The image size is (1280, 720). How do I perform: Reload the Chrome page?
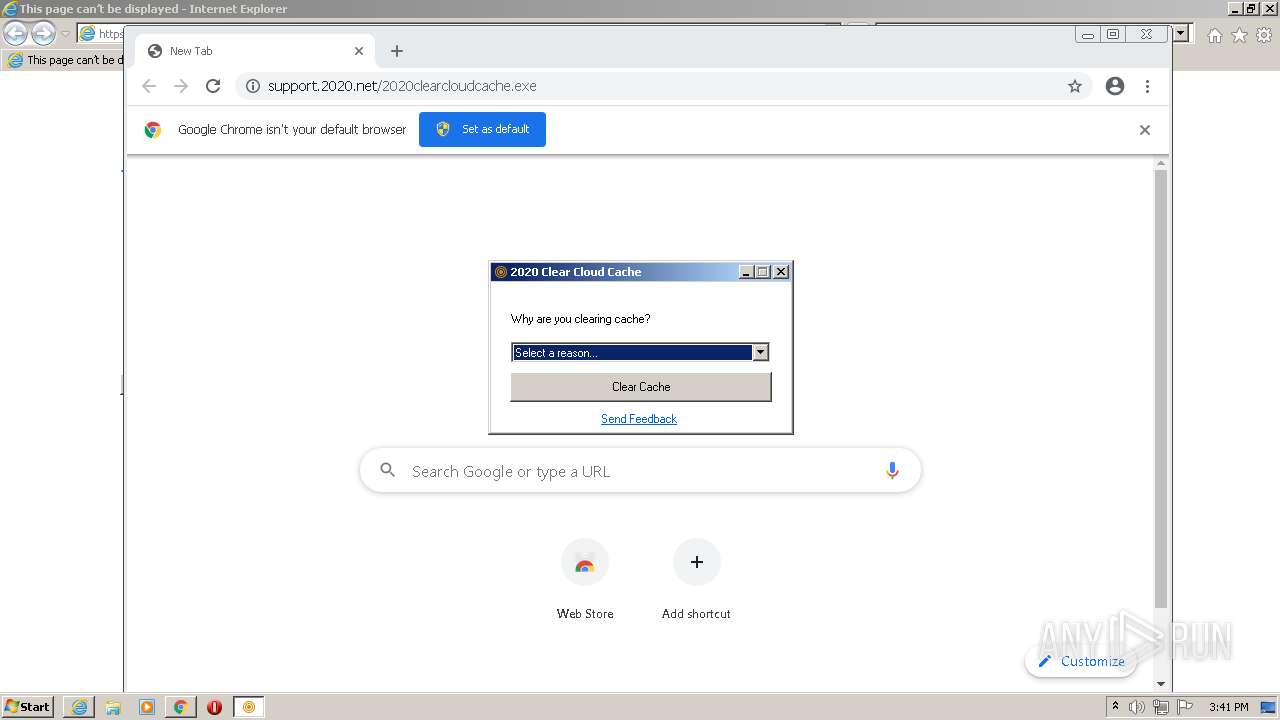point(213,86)
